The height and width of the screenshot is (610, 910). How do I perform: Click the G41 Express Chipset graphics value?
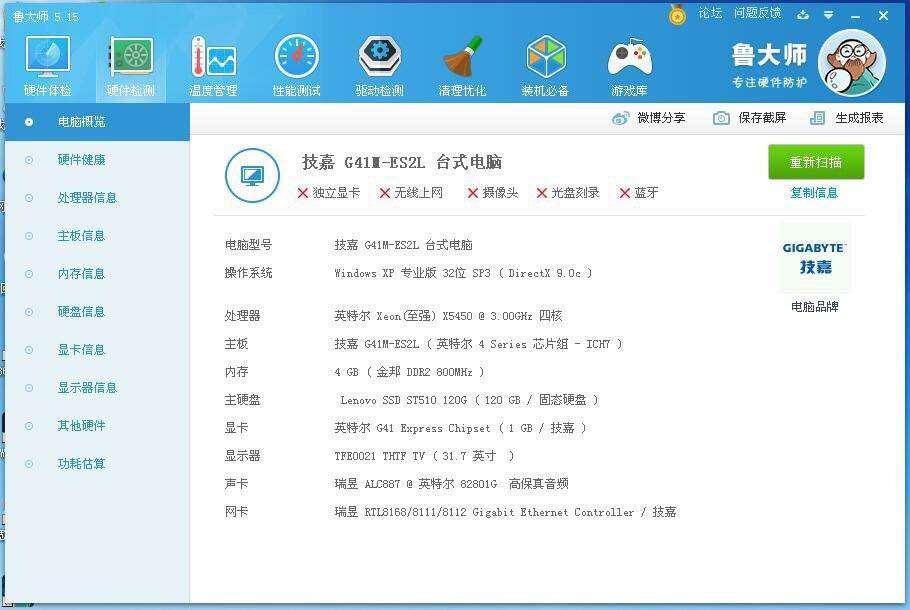pos(460,428)
